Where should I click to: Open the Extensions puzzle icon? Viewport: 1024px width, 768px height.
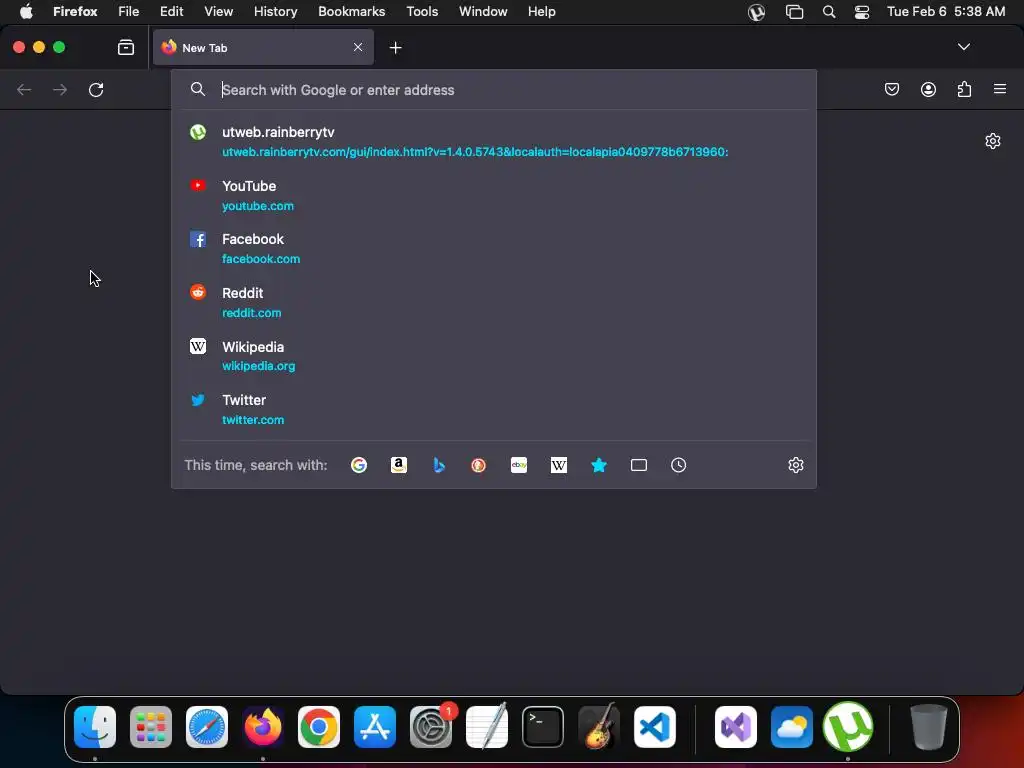[x=964, y=89]
